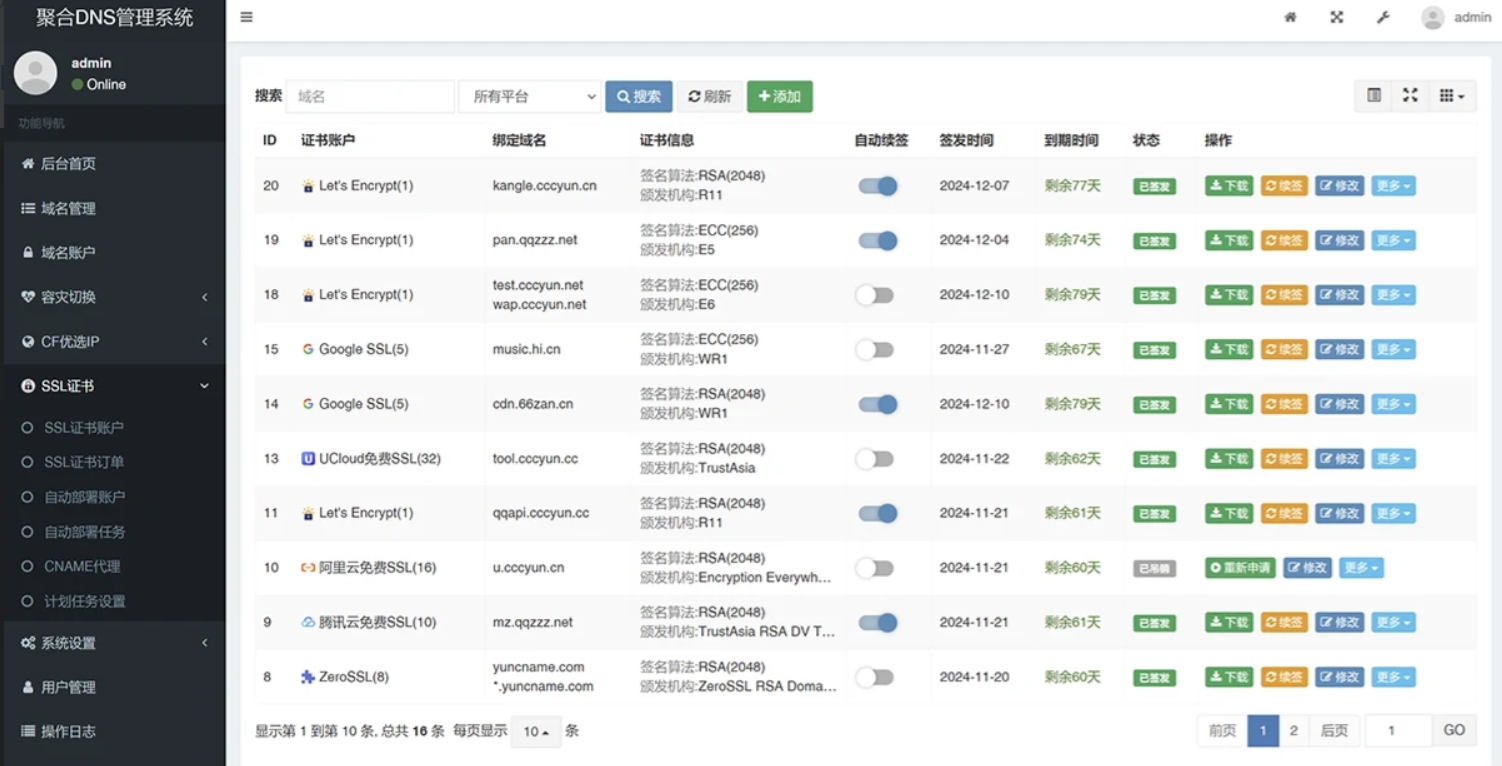Open SSL证书订单 in the sidebar
The width and height of the screenshot is (1502, 766).
click(x=84, y=462)
